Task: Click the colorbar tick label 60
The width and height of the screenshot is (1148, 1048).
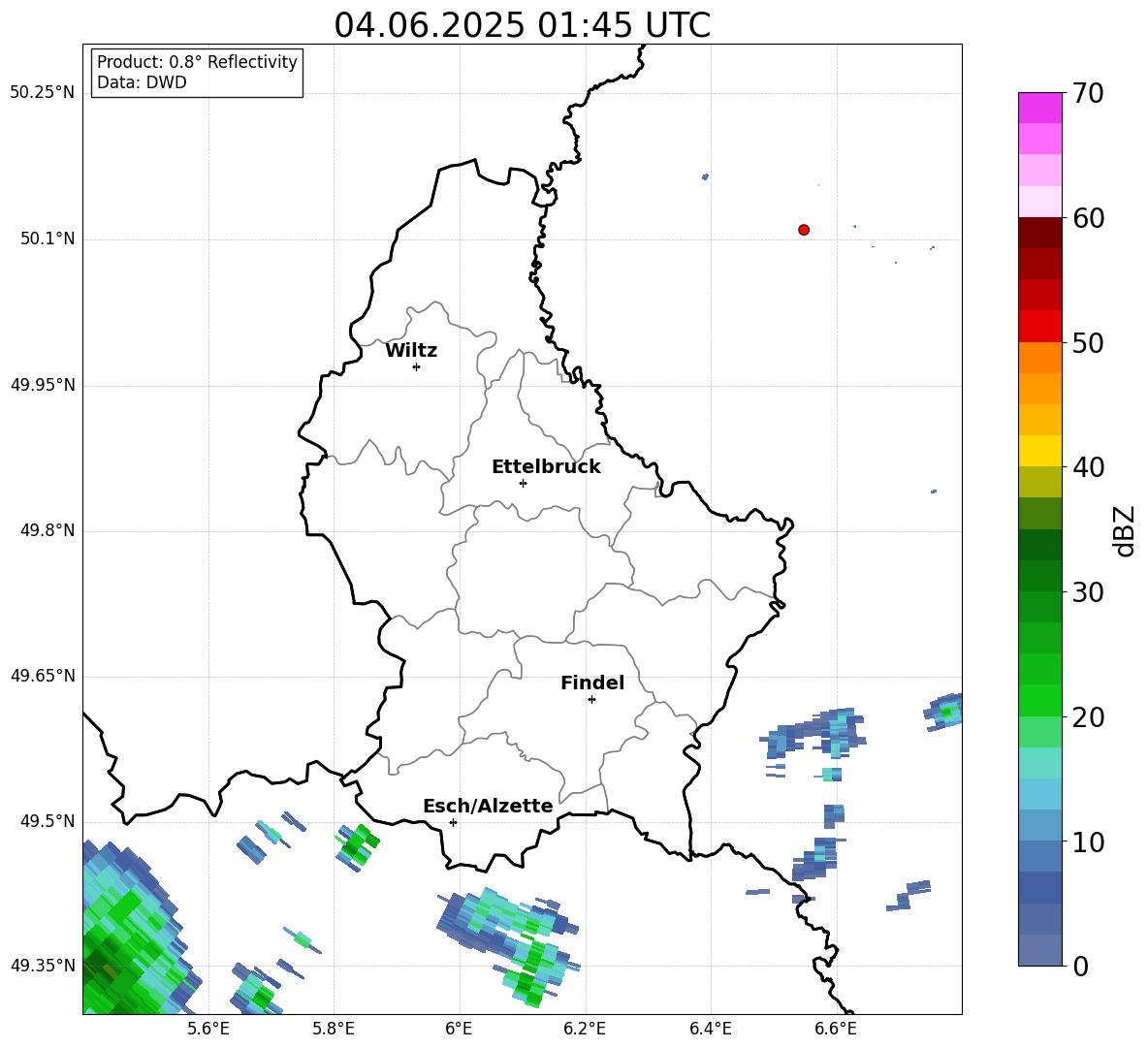Action: (x=1089, y=218)
